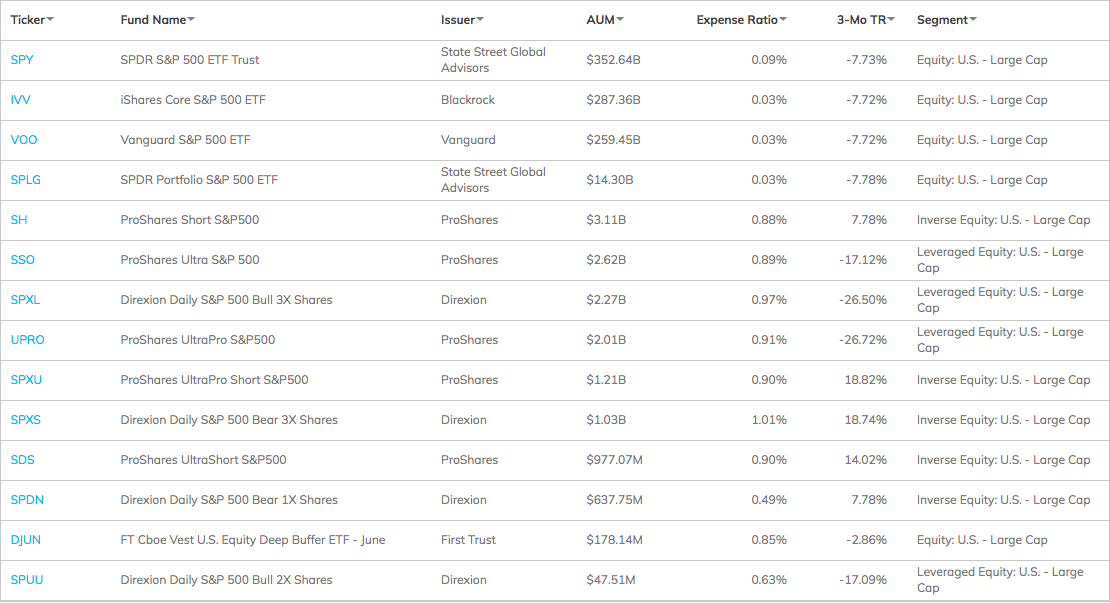
Task: Click the SDS ticker link
Action: pos(23,460)
